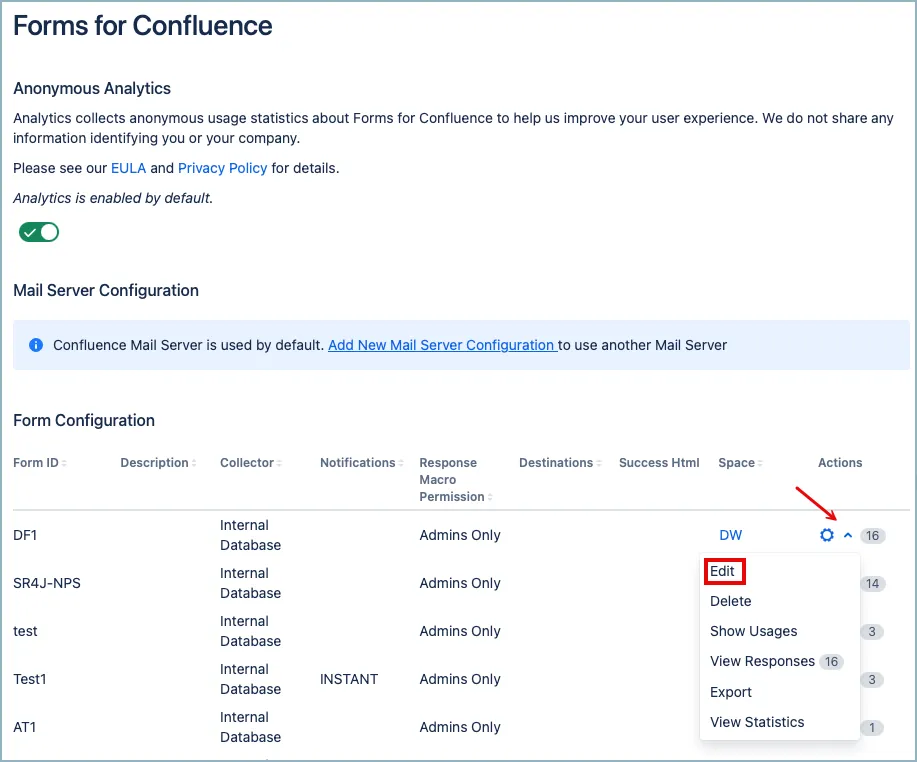Click Admins Only in the DF1 row

tap(460, 535)
